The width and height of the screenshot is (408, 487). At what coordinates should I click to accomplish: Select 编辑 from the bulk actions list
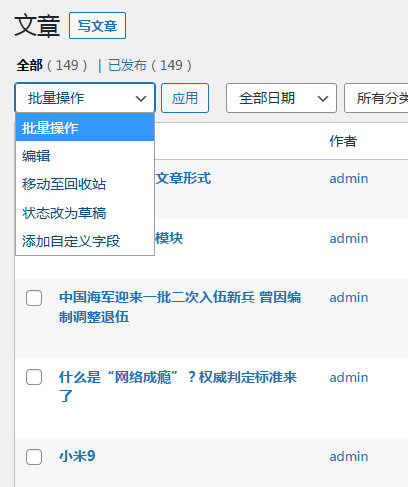click(x=85, y=156)
